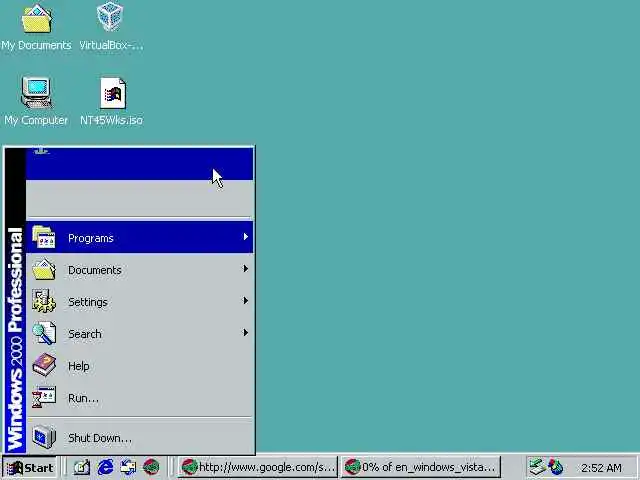Click the Show Desktop quick launch icon

[82, 467]
